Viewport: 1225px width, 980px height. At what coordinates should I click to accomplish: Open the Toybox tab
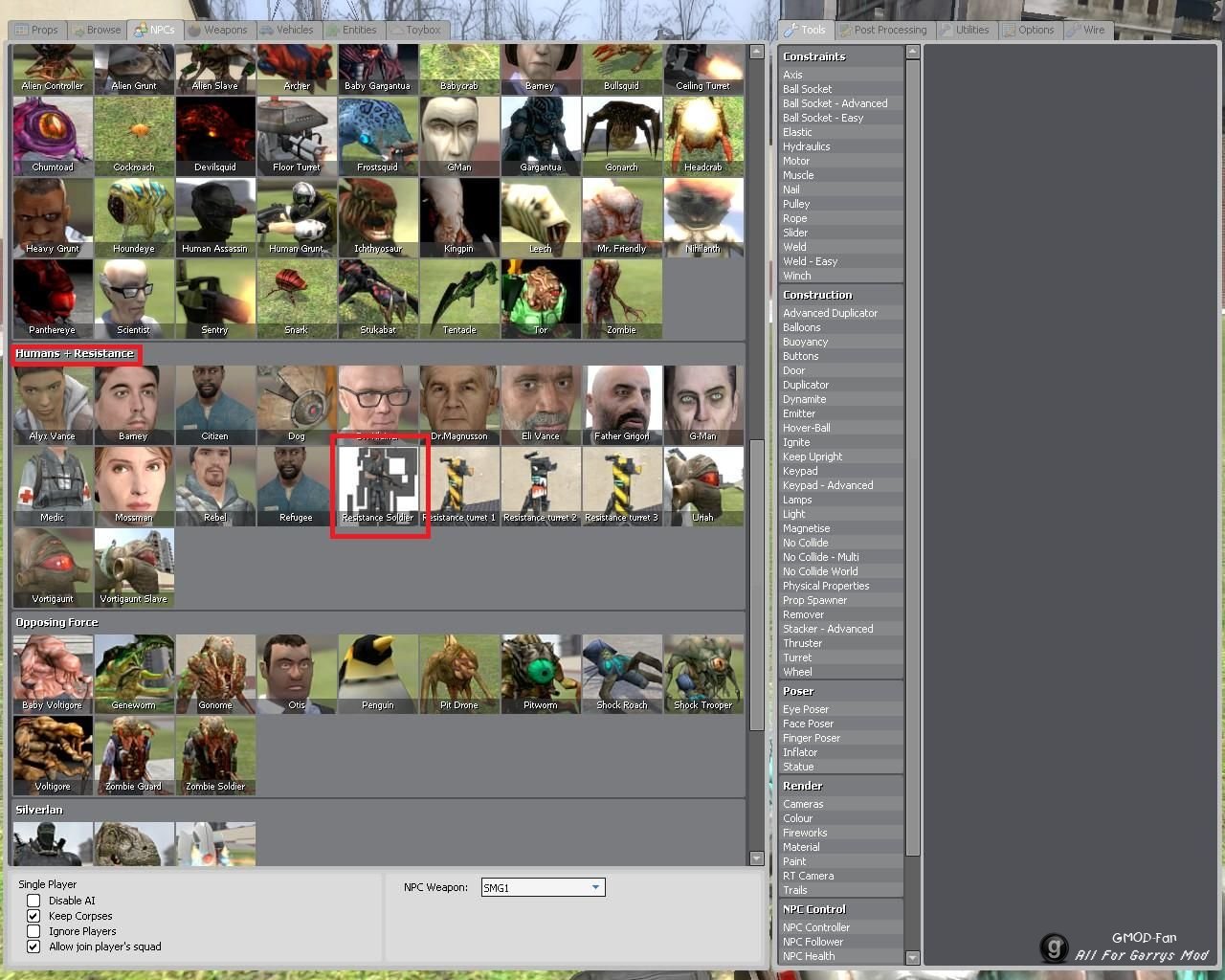click(x=416, y=30)
